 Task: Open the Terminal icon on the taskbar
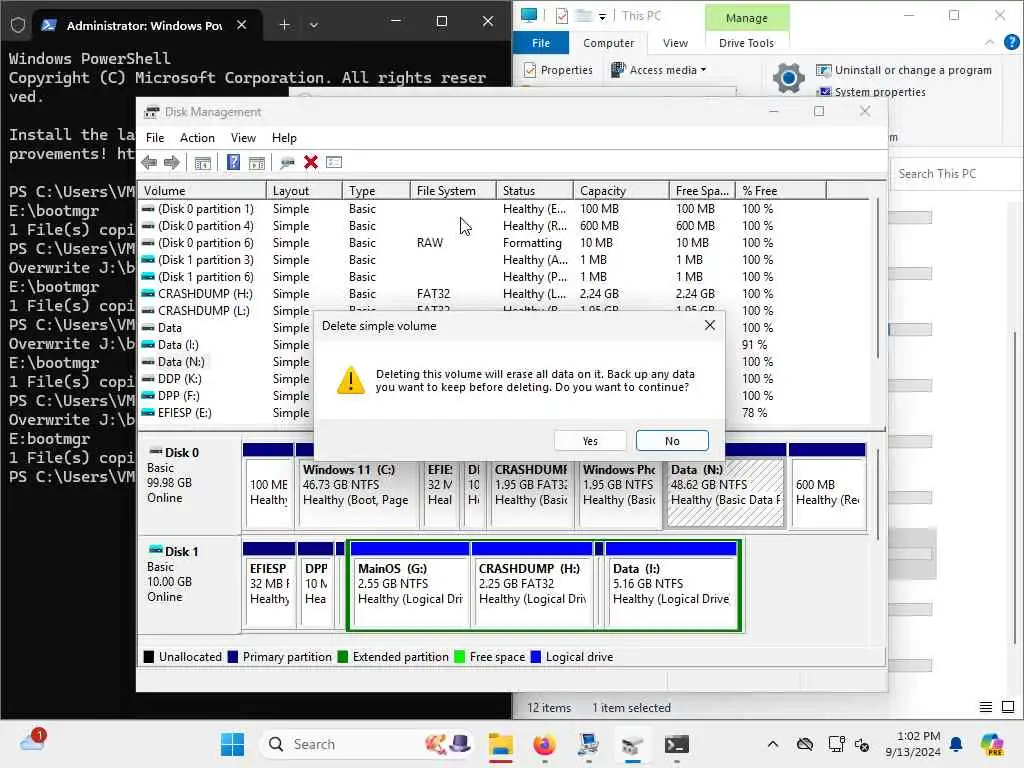pyautogui.click(x=677, y=744)
